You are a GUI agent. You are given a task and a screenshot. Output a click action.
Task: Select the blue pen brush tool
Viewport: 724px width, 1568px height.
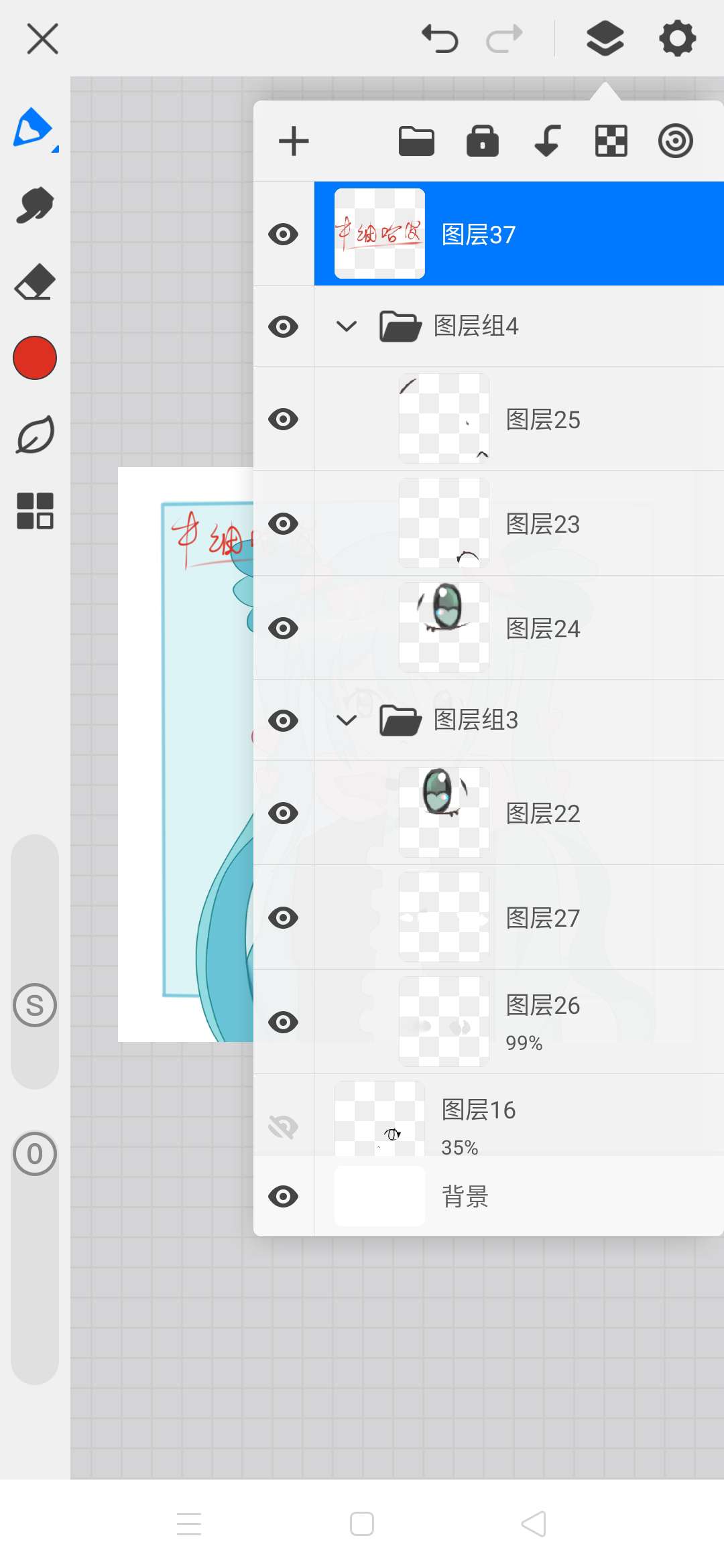pyautogui.click(x=34, y=128)
